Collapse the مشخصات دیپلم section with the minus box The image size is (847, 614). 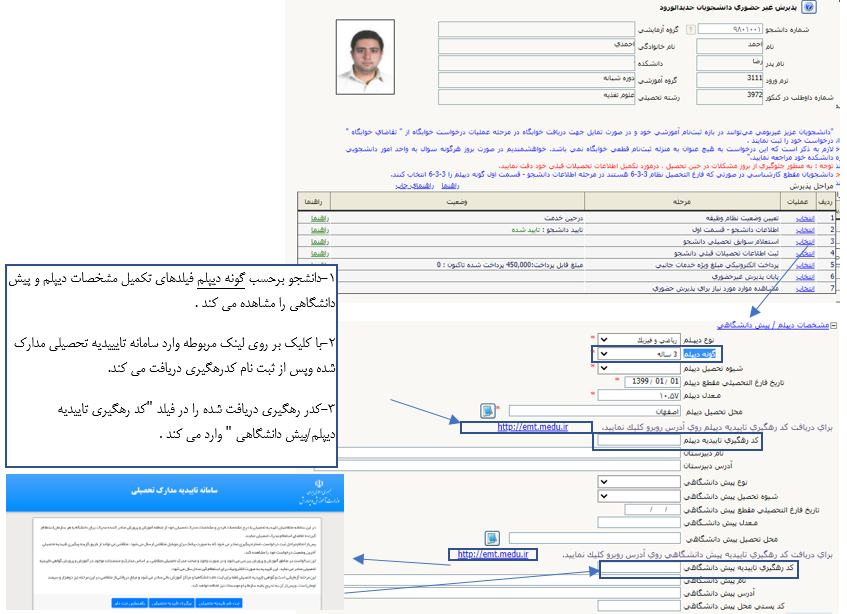click(834, 326)
